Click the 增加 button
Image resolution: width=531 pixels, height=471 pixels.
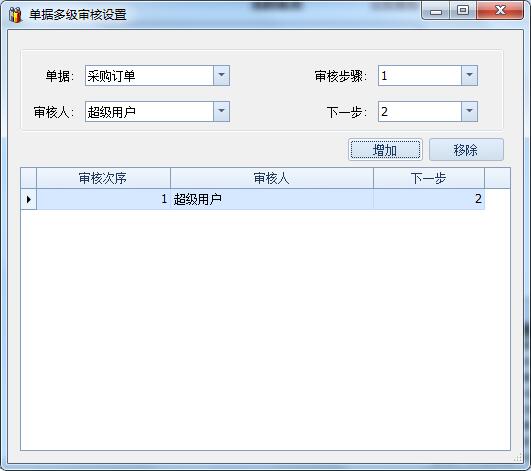(x=385, y=150)
